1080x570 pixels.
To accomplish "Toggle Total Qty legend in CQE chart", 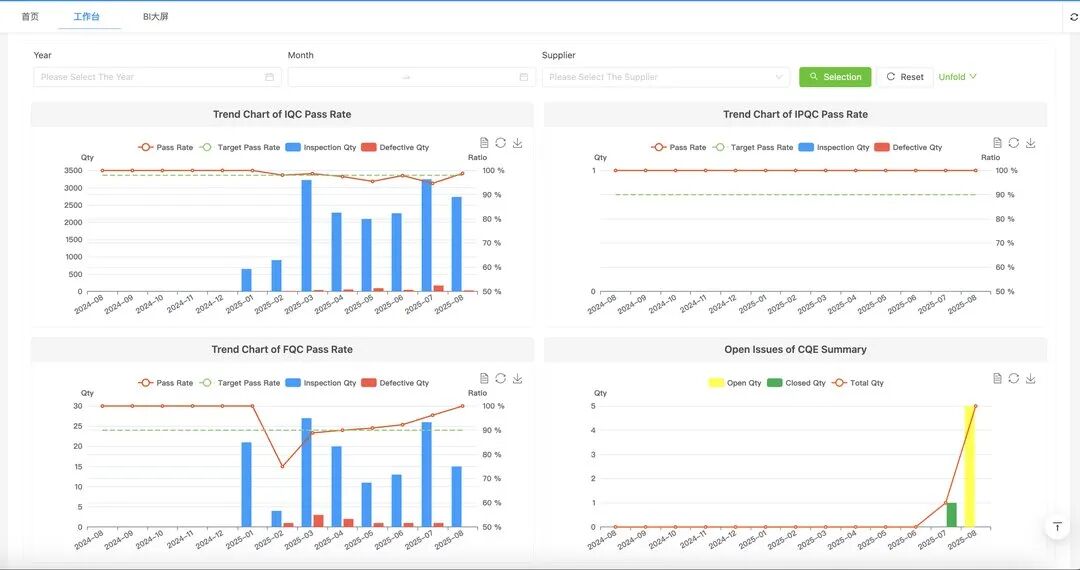I will 858,383.
